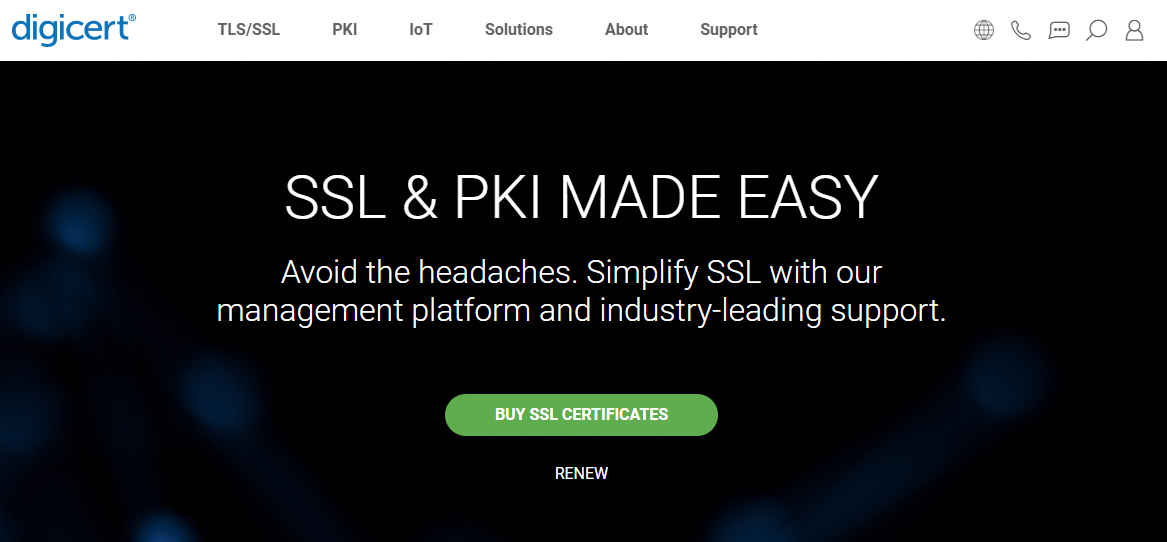
Task: Open the Solutions menu
Action: [519, 30]
